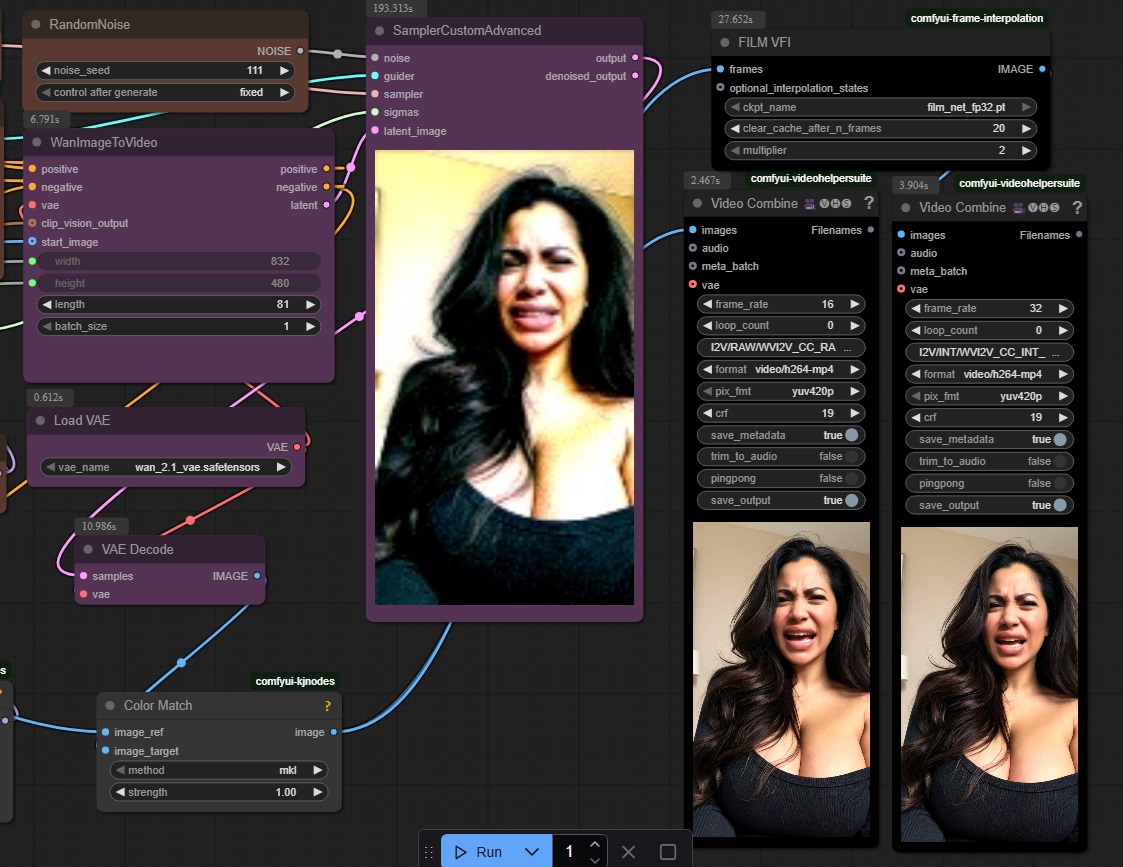Click the latent_image input socket on sampler
The height and width of the screenshot is (867, 1123).
[x=375, y=130]
